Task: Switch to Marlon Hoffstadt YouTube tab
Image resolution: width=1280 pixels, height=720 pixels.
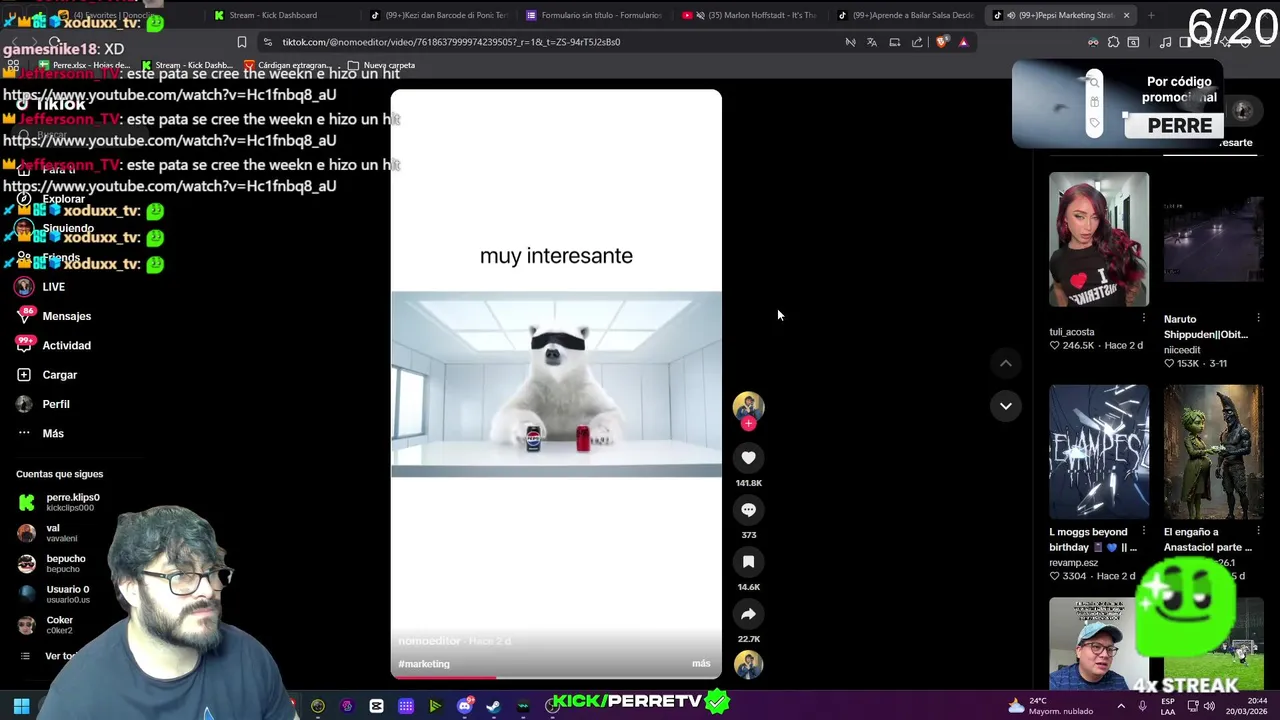Action: pos(750,15)
